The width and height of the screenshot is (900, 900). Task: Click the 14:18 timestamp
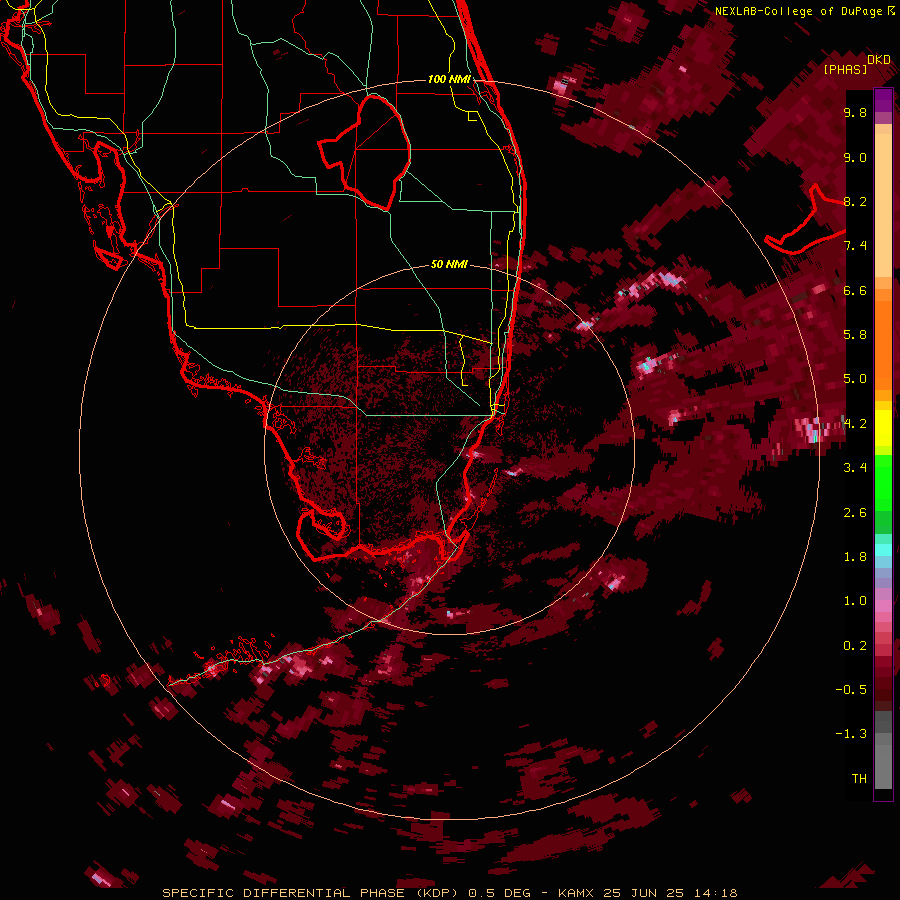714,893
